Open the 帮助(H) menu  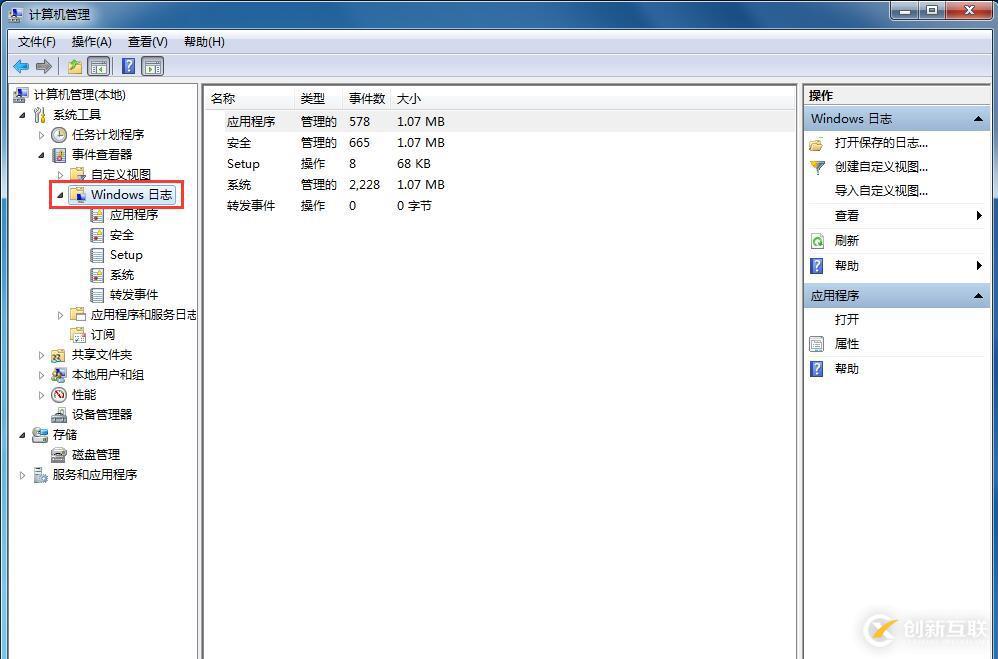[204, 42]
